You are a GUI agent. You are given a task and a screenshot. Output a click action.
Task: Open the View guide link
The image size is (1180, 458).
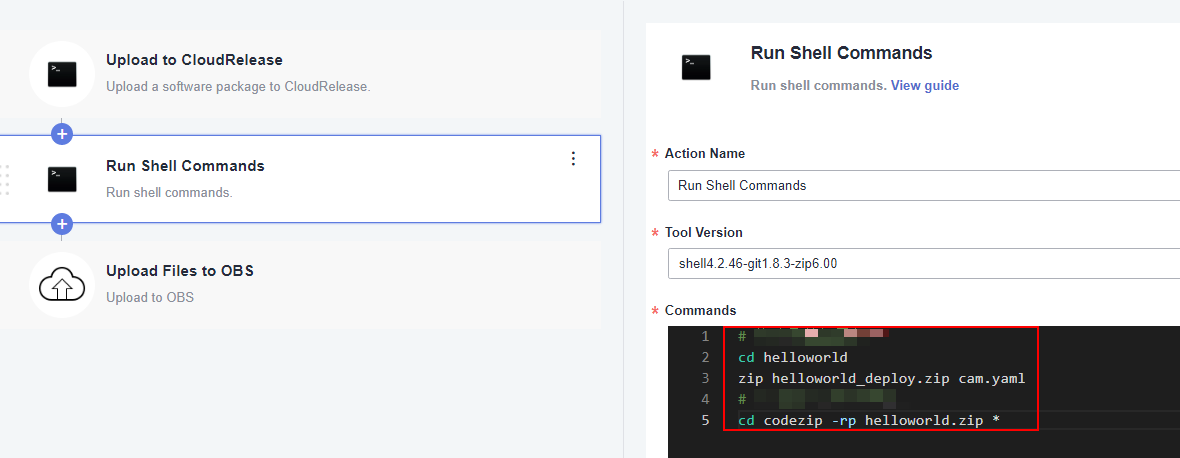coord(924,86)
